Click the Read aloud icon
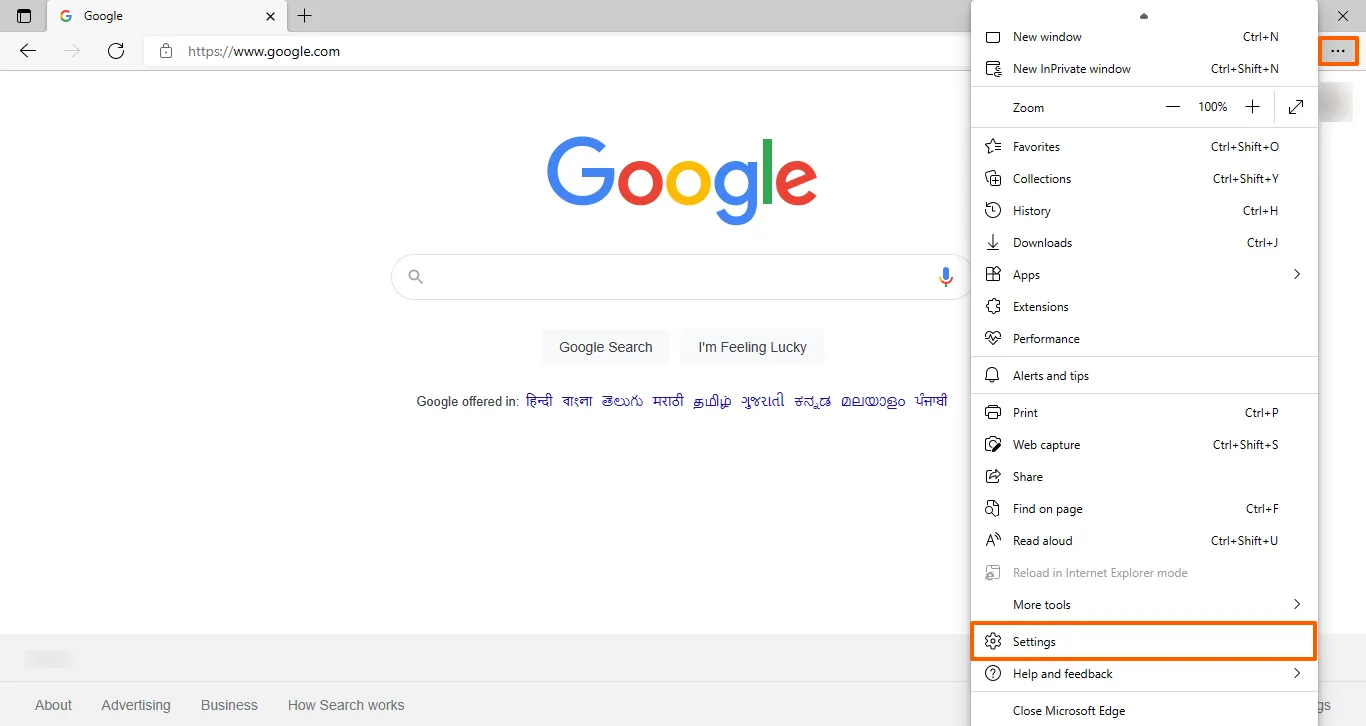 [993, 541]
